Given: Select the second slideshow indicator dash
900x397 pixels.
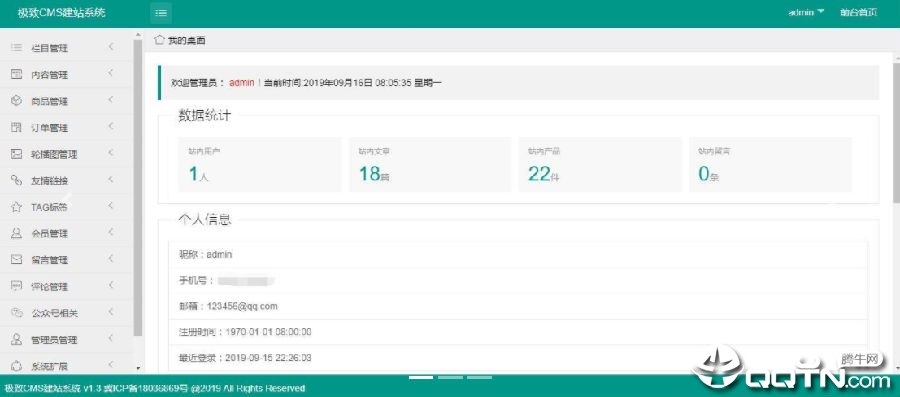Looking at the screenshot, I should point(450,377).
